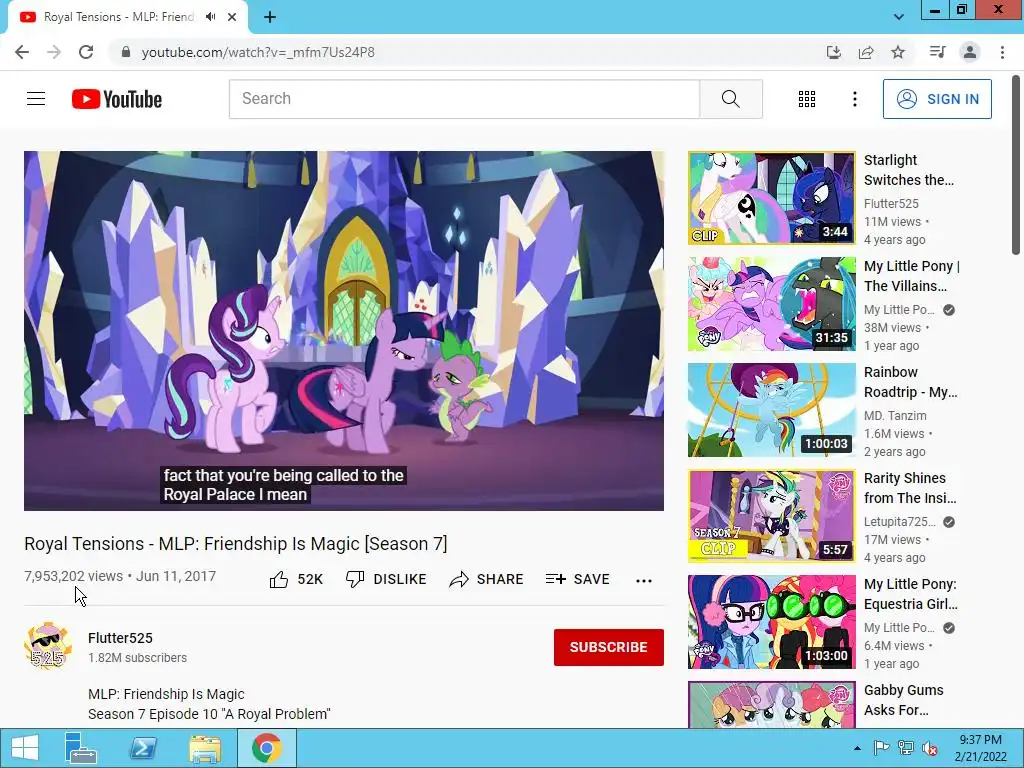Click the DISLIKE thumbs down button
Image resolution: width=1024 pixels, height=768 pixels.
tap(386, 579)
